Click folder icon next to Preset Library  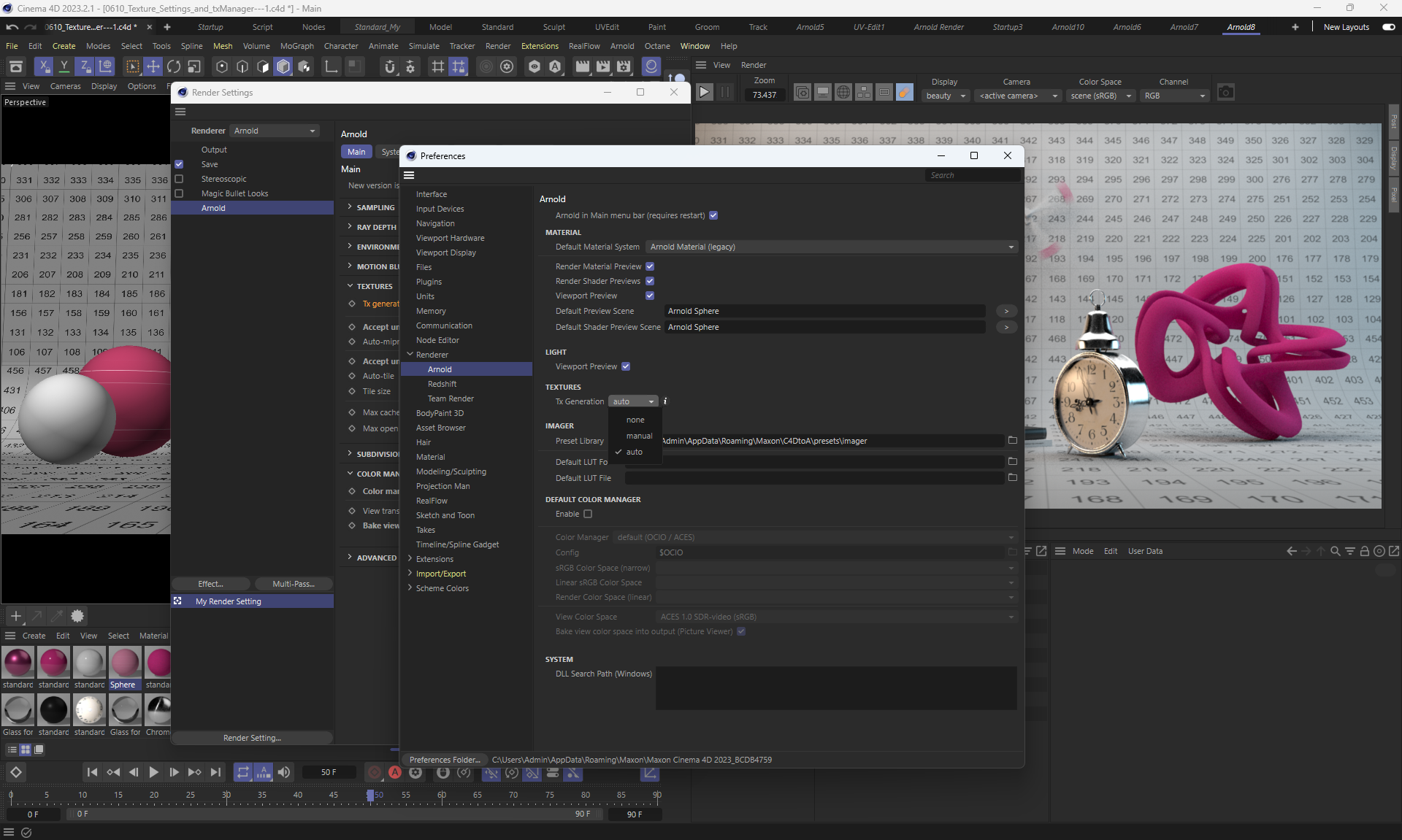1012,441
